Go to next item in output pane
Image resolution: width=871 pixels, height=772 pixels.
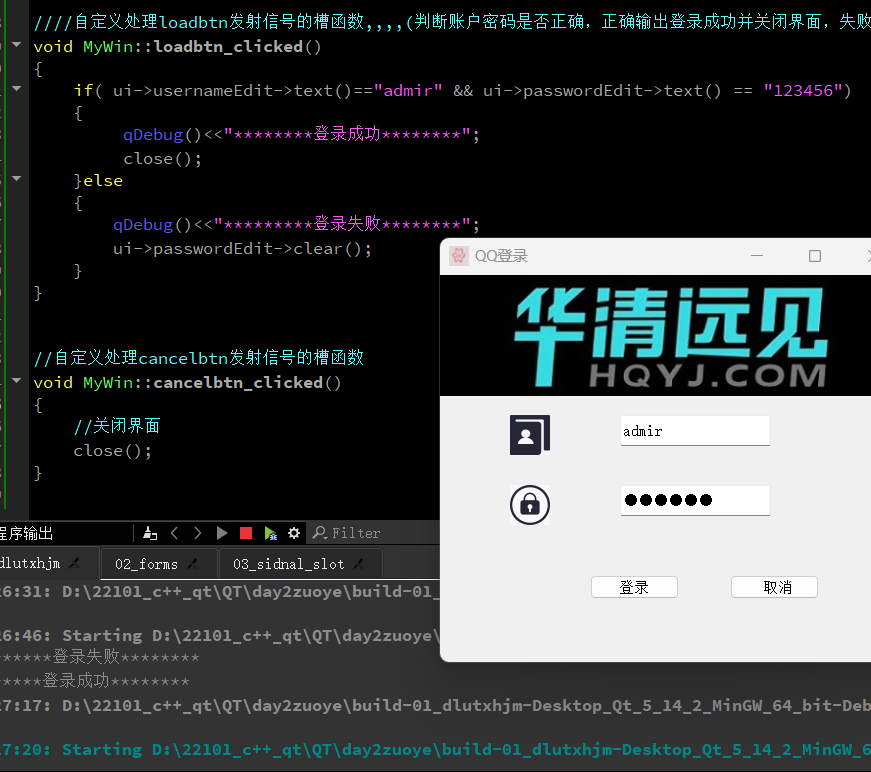198,533
